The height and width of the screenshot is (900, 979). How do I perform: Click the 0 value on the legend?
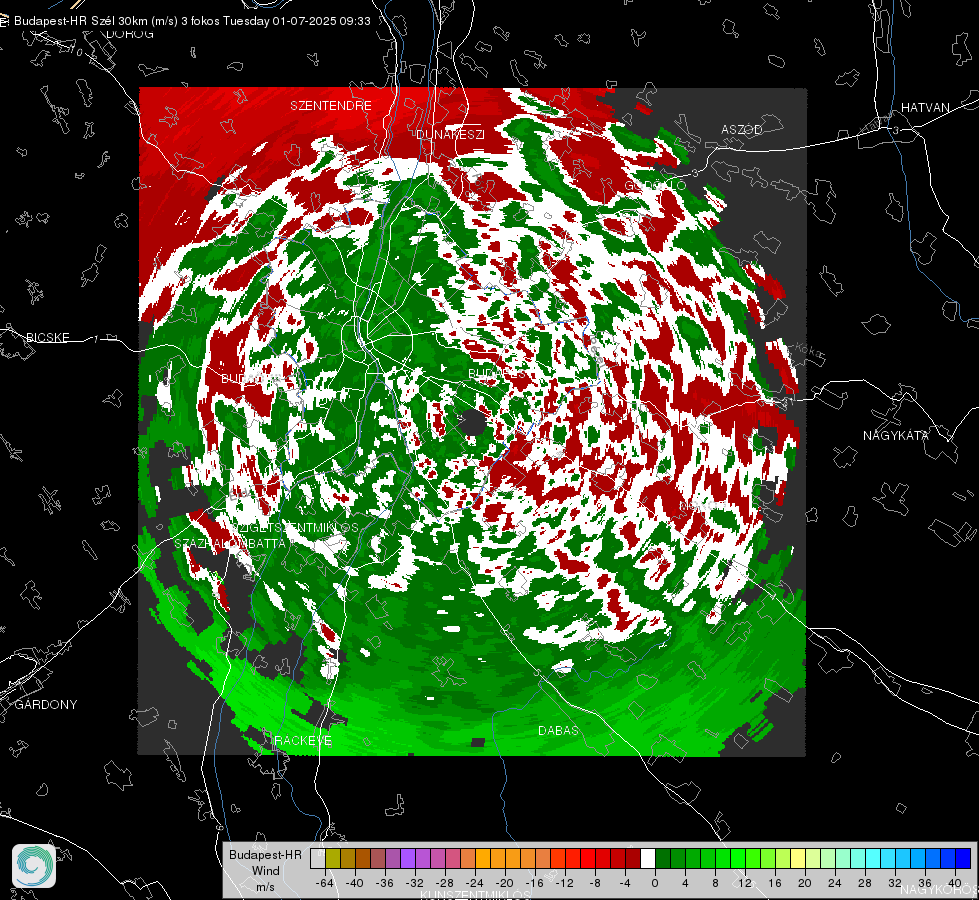[x=655, y=884]
